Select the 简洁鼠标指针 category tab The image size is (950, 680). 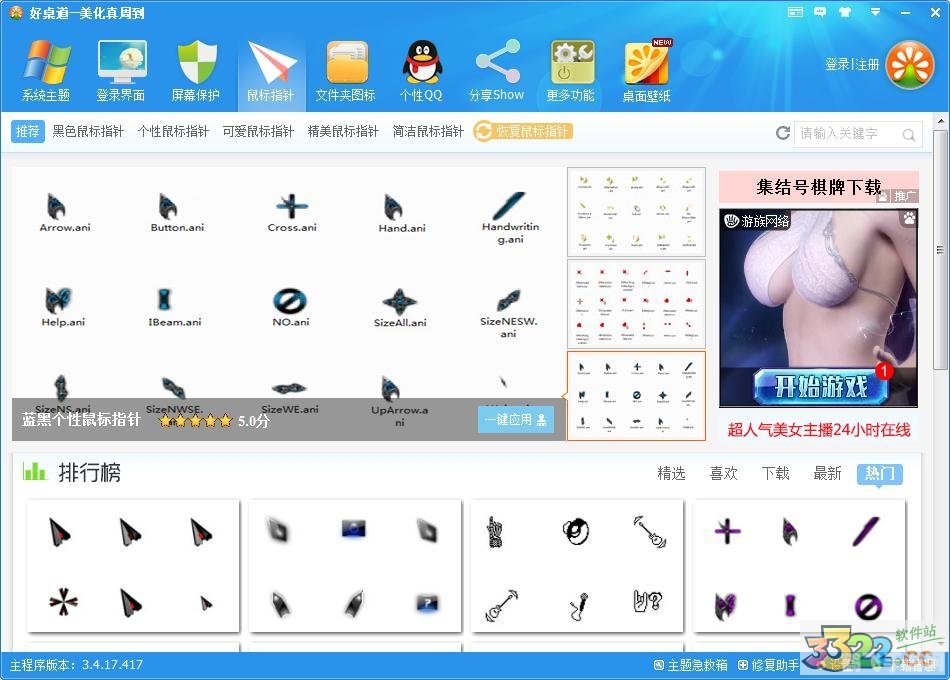pyautogui.click(x=428, y=131)
